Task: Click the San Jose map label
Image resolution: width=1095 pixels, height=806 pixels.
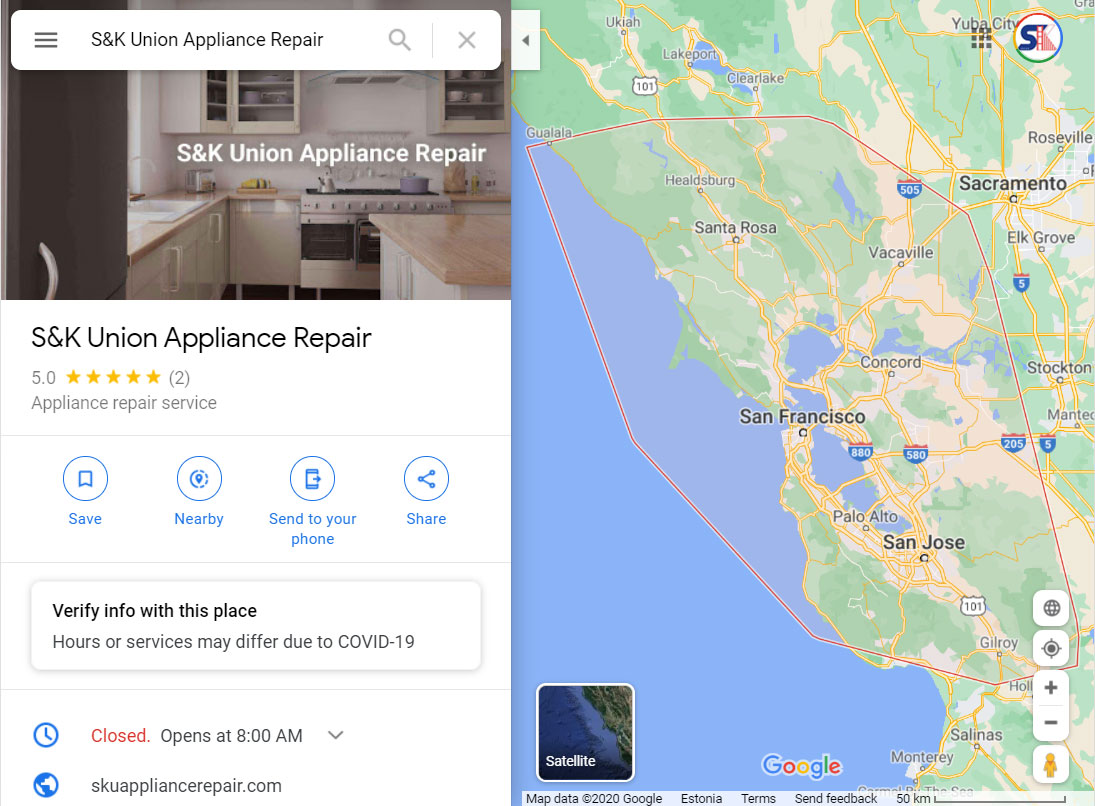Action: coord(924,543)
